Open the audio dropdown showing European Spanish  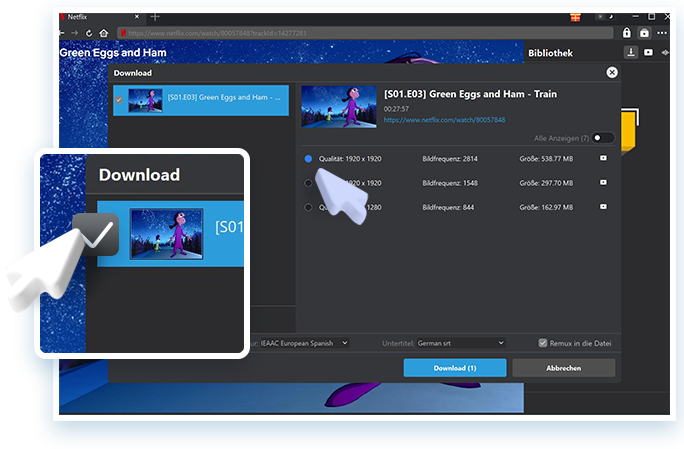(304, 343)
